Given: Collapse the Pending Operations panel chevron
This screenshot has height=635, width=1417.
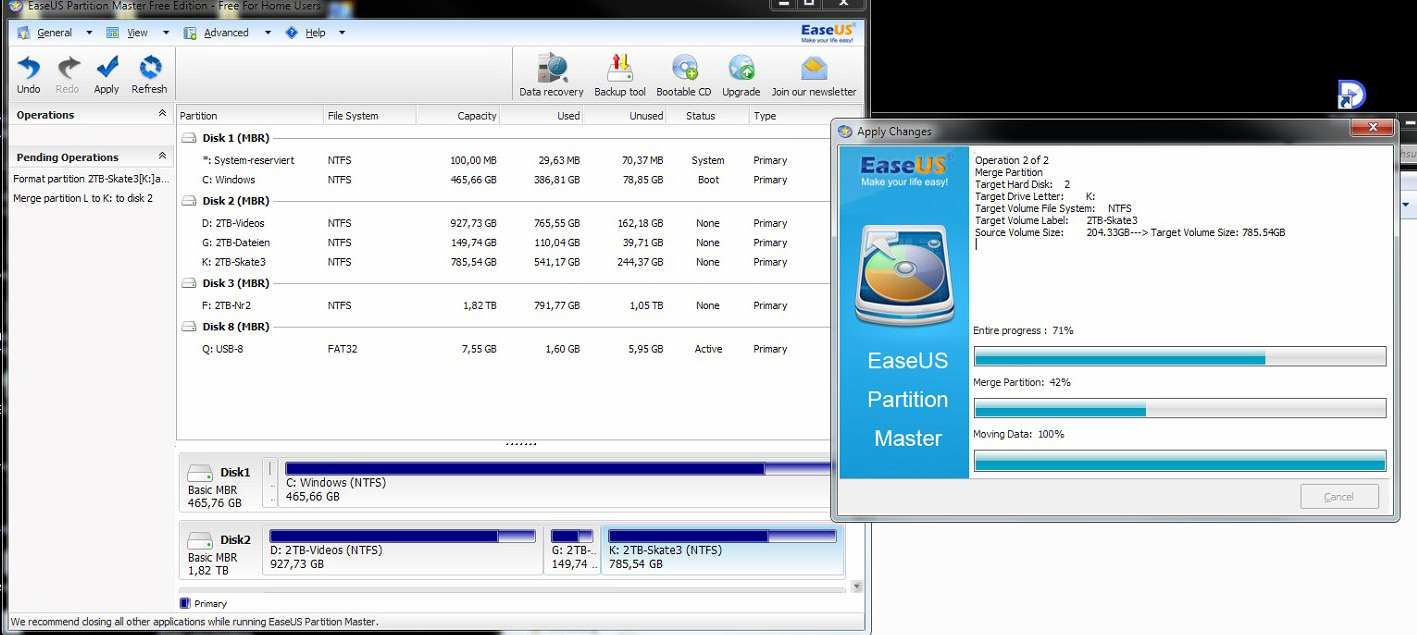Looking at the screenshot, I should pyautogui.click(x=162, y=156).
